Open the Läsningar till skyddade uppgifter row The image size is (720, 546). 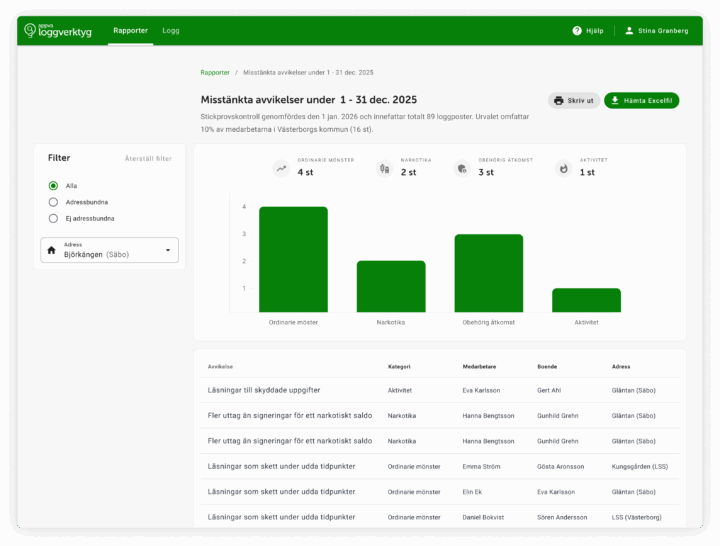coord(263,390)
